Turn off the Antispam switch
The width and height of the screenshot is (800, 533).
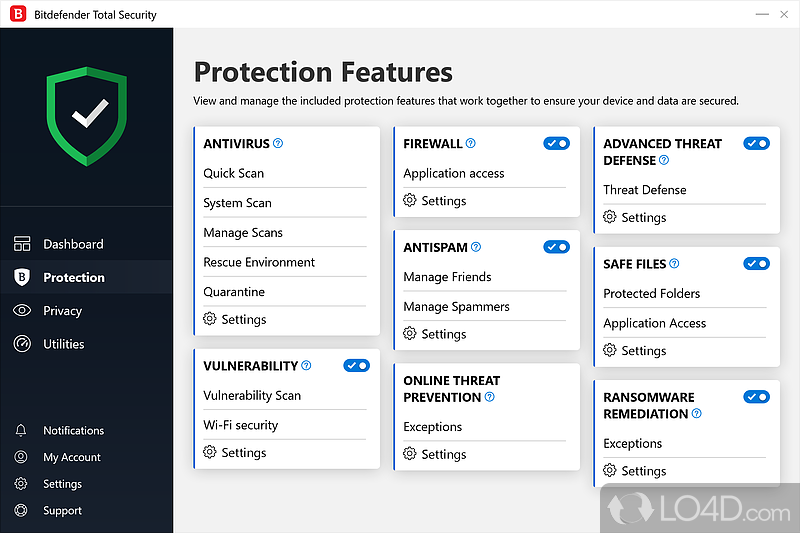coord(556,247)
